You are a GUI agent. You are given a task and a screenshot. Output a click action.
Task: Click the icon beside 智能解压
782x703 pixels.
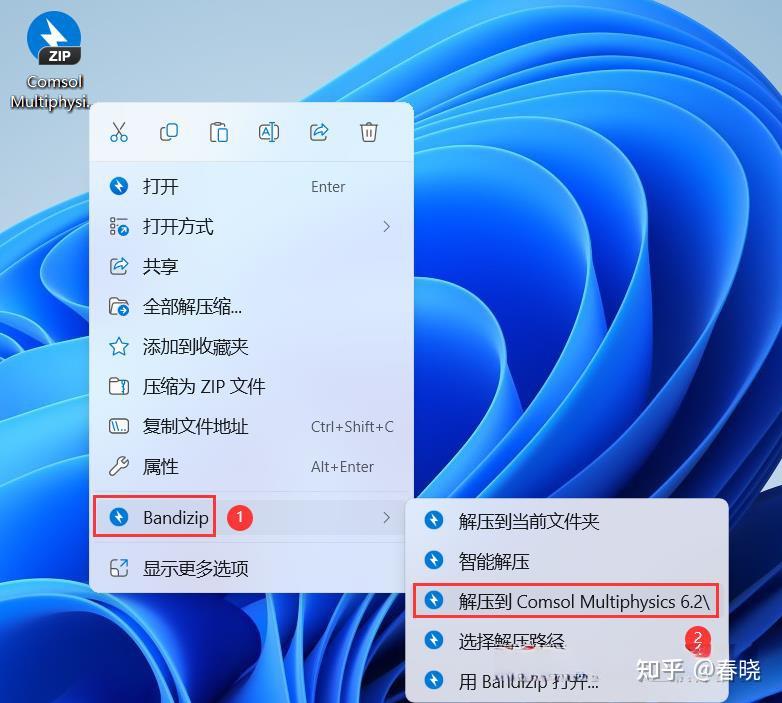pyautogui.click(x=434, y=560)
